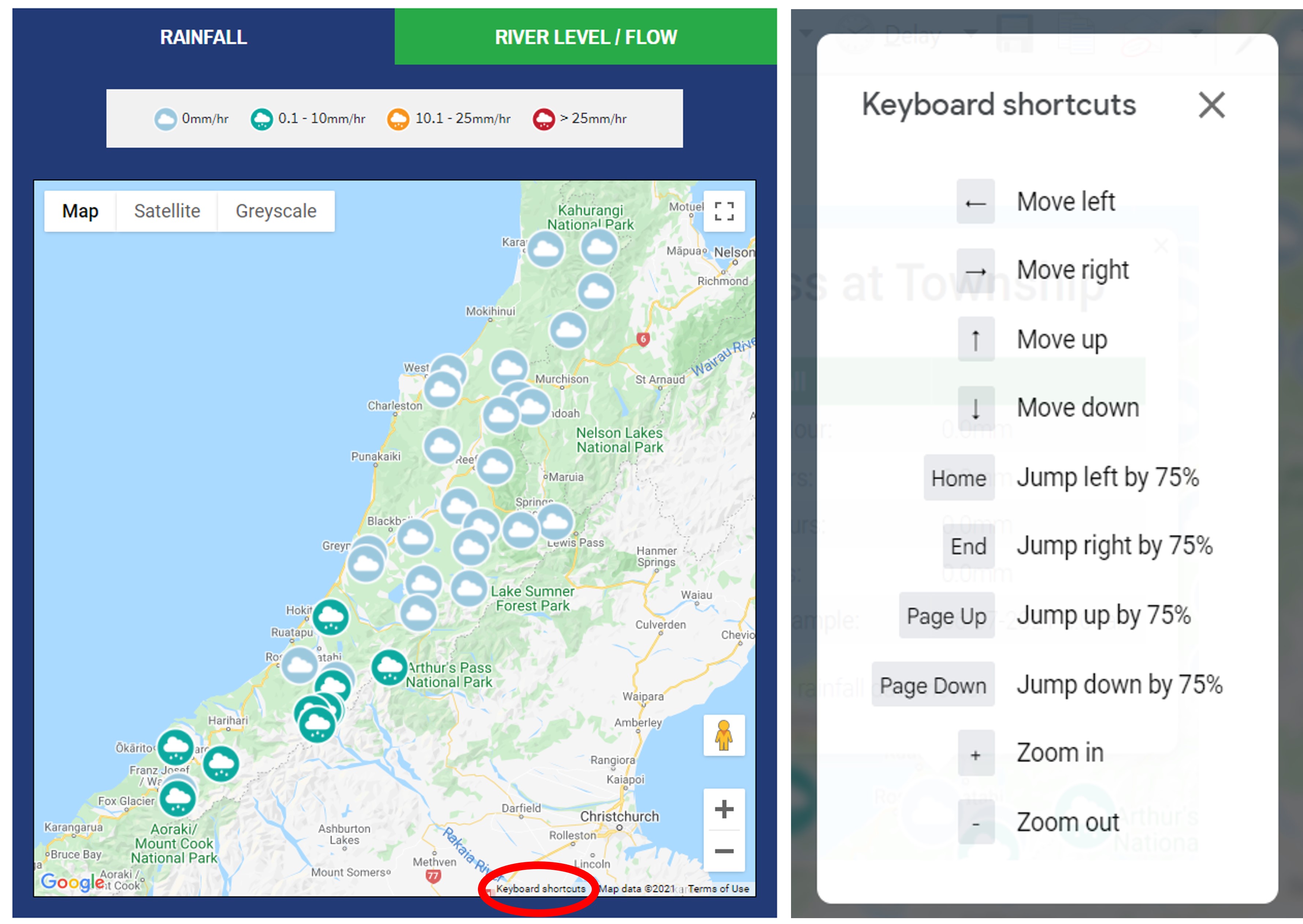The image size is (1303, 924).
Task: Click the 10.1 - 25mm/hr orange legend icon
Action: tap(398, 119)
